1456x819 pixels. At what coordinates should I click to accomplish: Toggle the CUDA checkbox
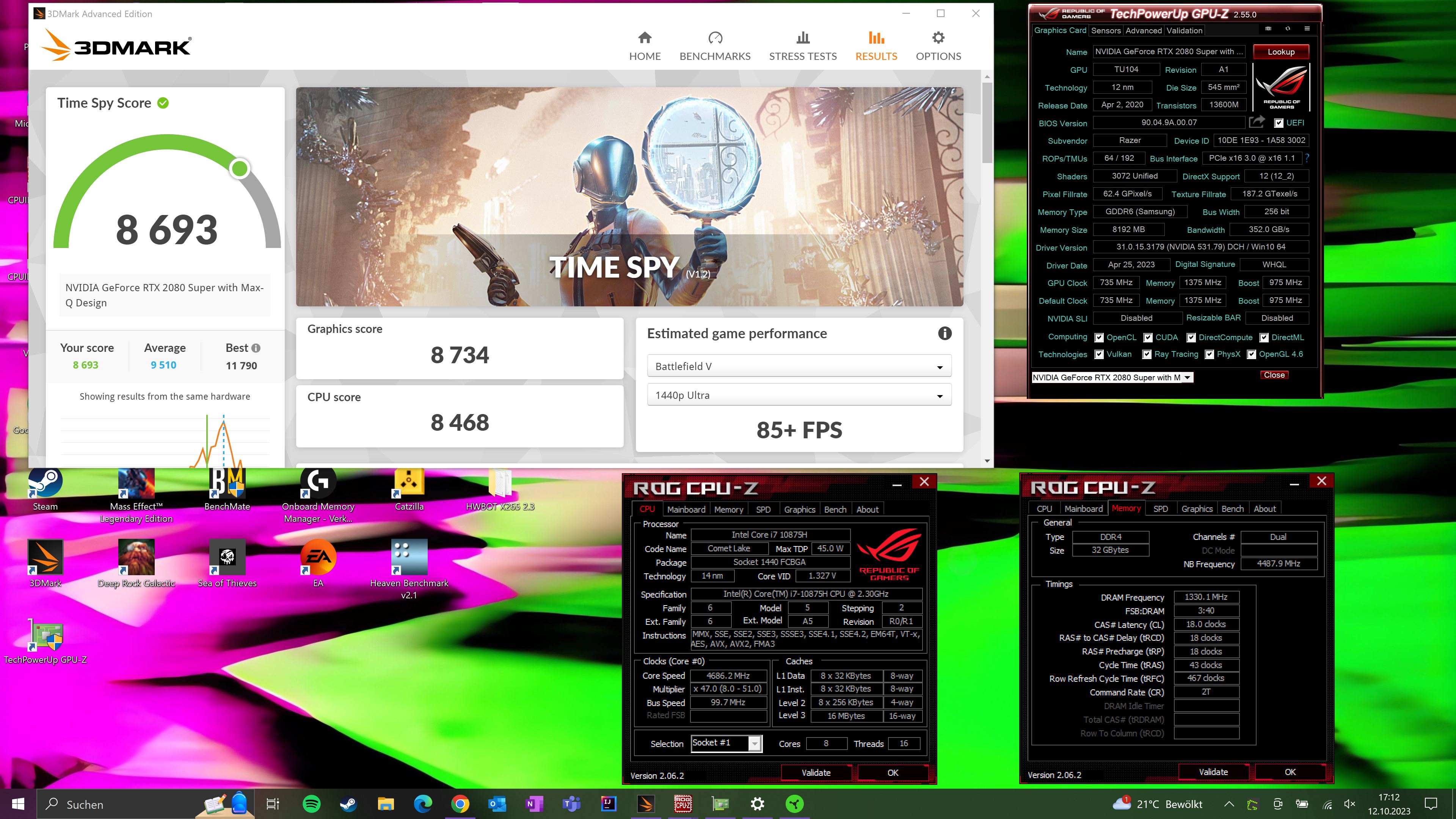click(1148, 337)
